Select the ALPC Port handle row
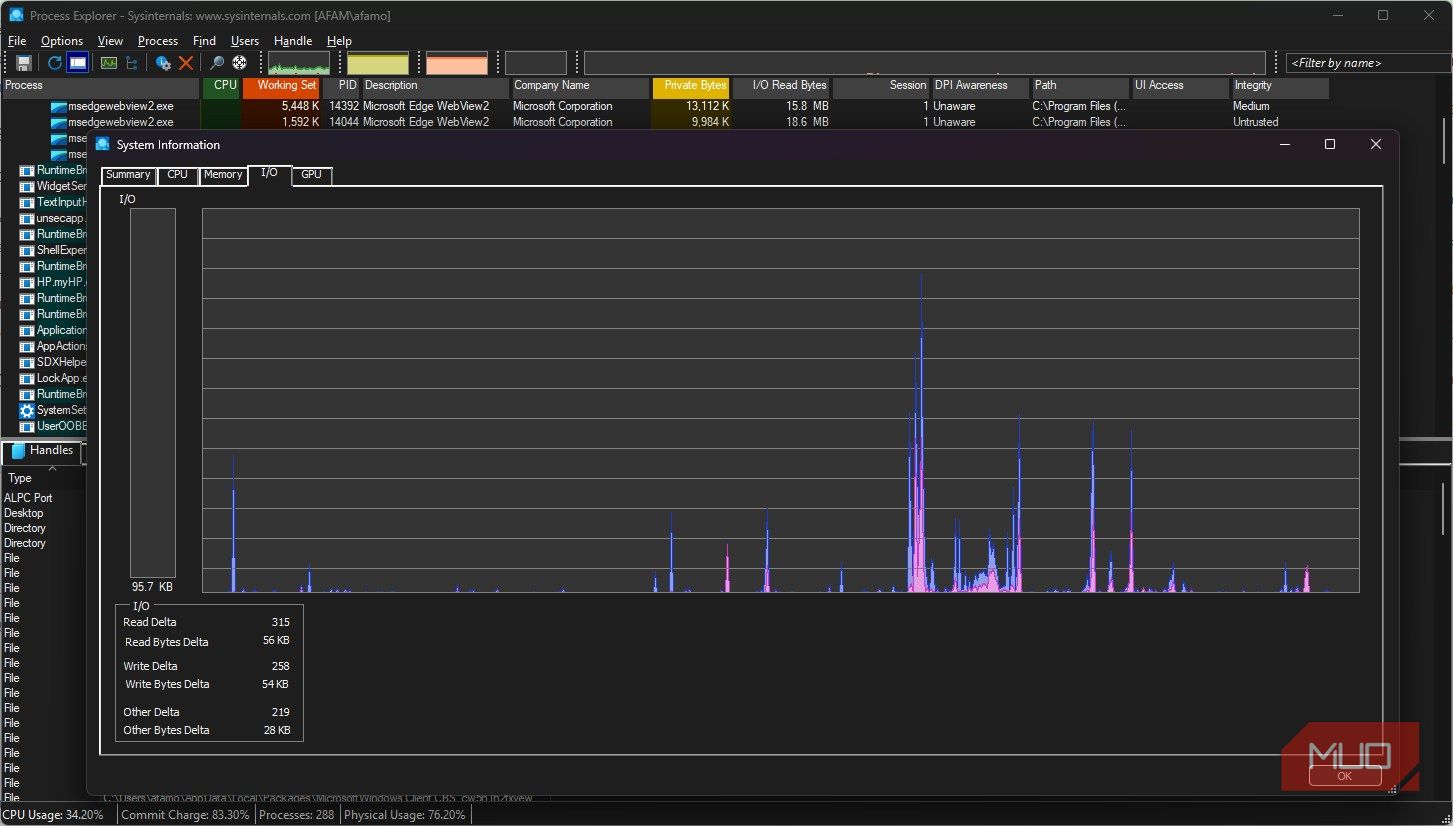Screen dimensions: 1453x826 [x=29, y=498]
